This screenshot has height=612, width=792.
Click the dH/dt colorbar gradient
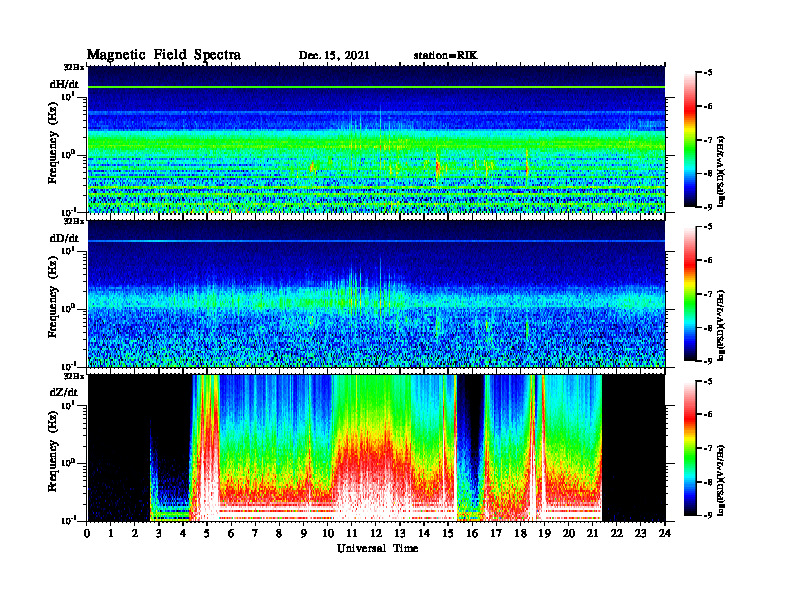pyautogui.click(x=689, y=140)
